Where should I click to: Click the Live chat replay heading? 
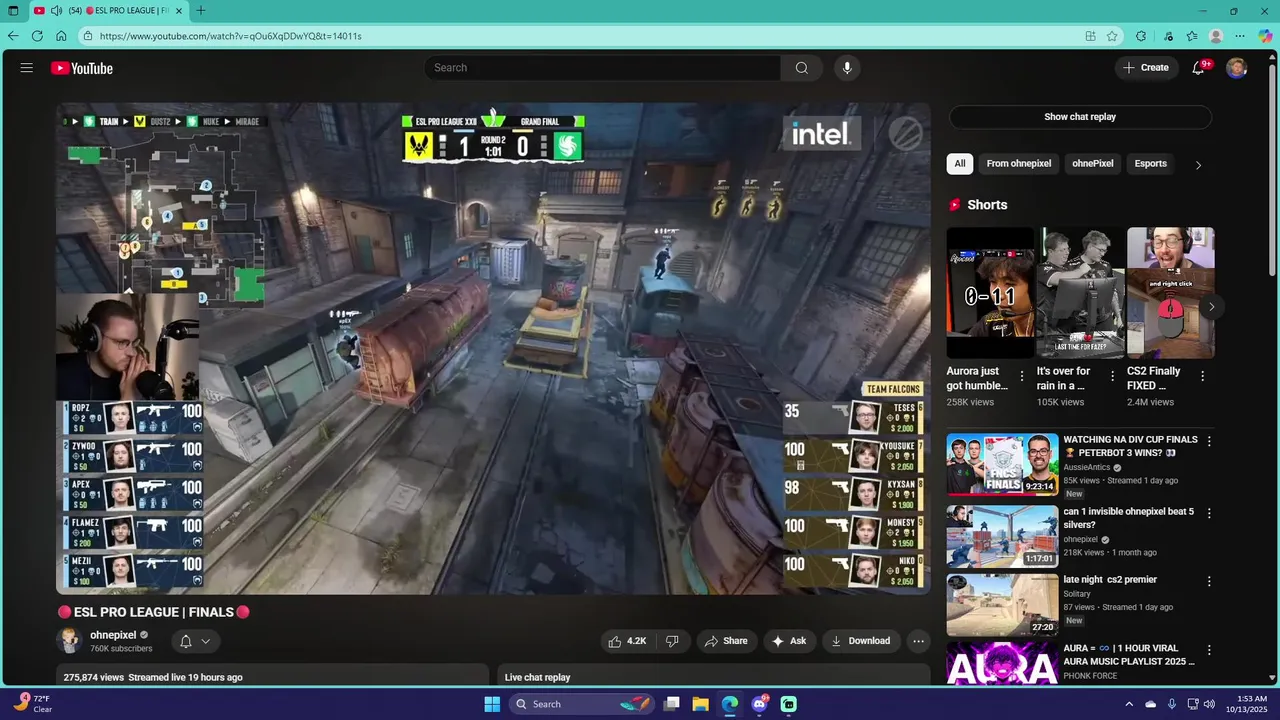coord(537,677)
